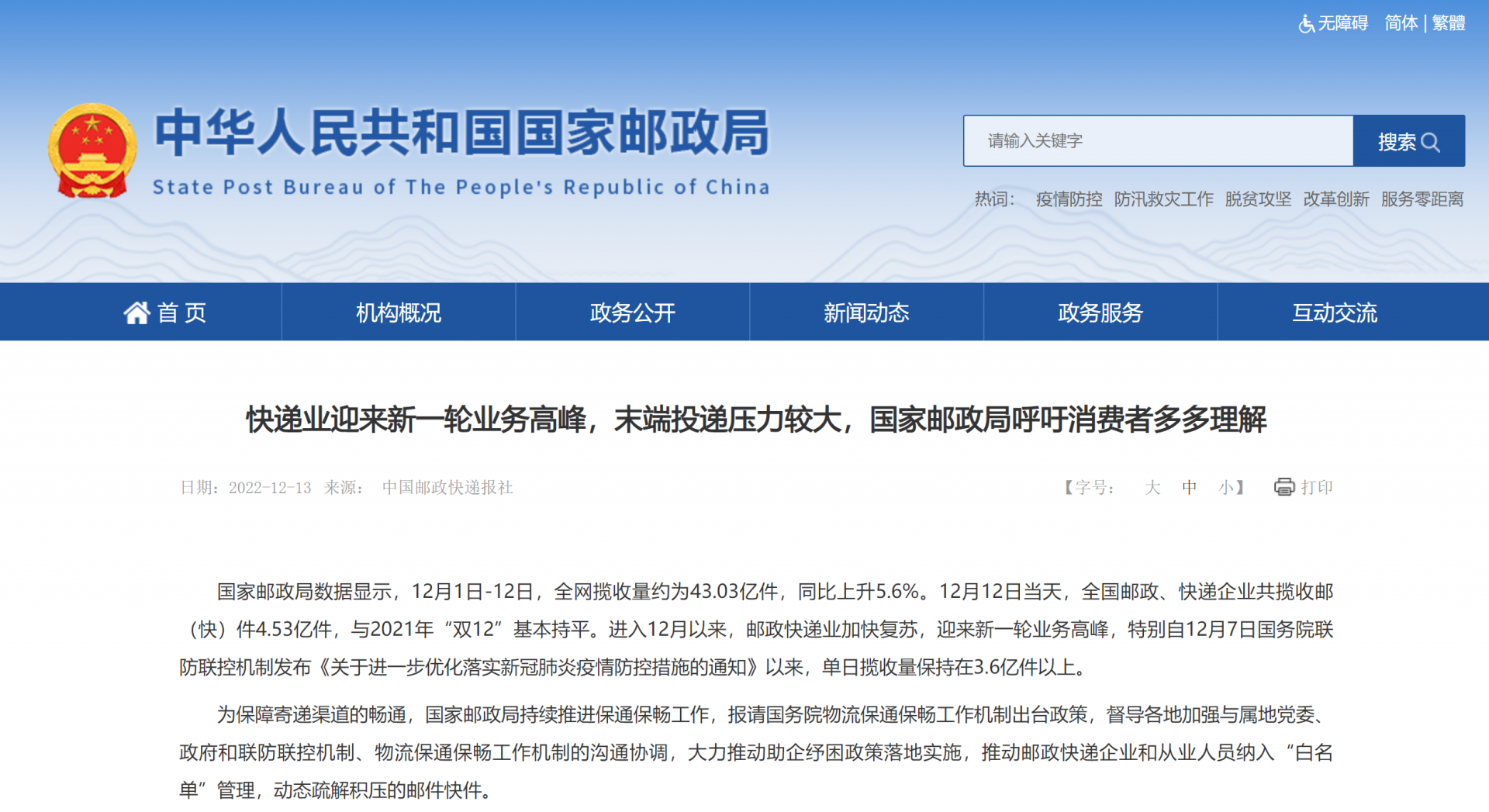Image resolution: width=1489 pixels, height=812 pixels.
Task: Open 政务服务 navigation menu
Action: (x=1100, y=313)
